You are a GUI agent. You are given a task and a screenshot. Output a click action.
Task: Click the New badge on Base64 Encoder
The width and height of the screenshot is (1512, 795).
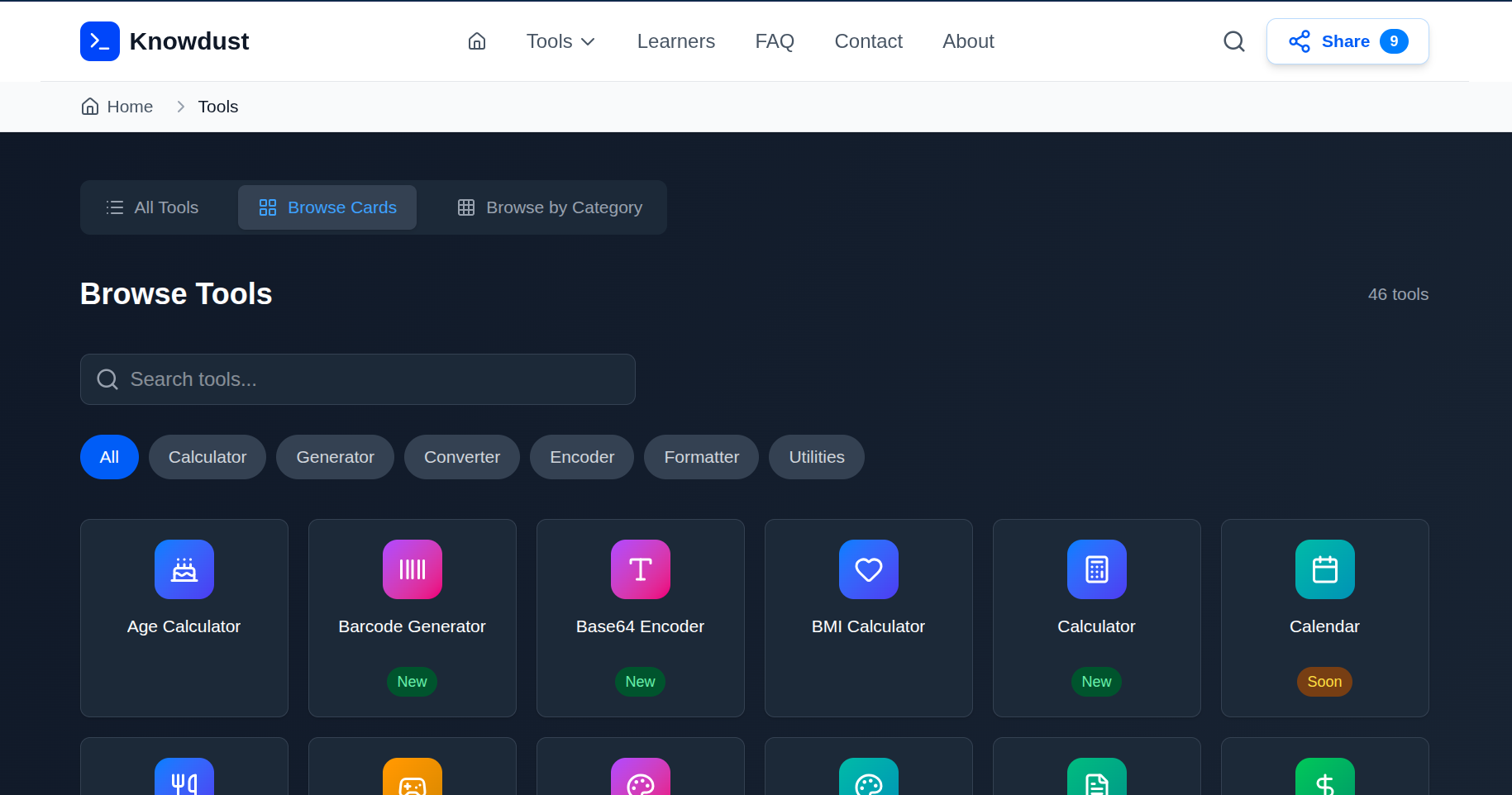(x=640, y=682)
